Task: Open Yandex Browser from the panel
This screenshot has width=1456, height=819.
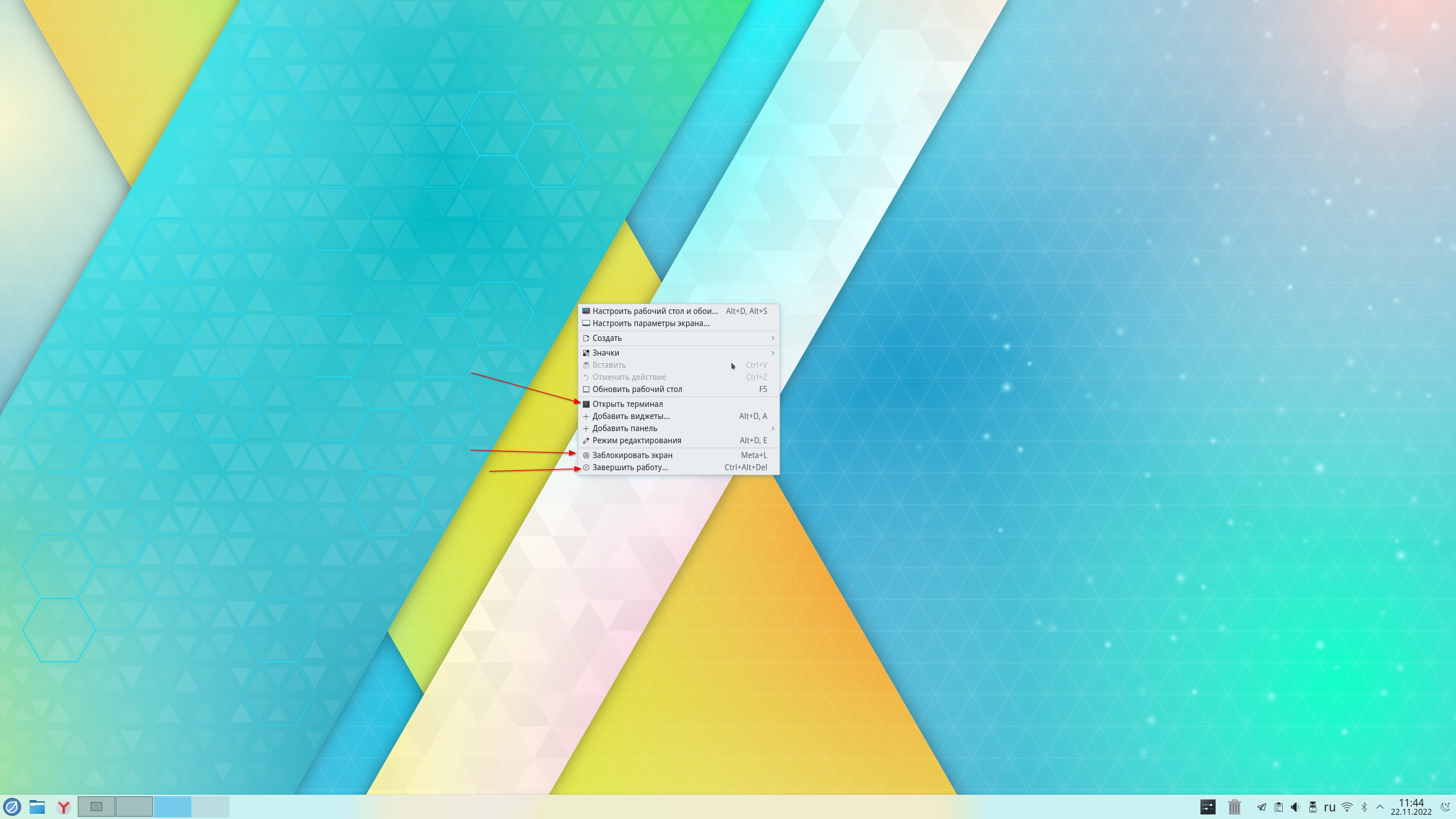Action: (64, 806)
